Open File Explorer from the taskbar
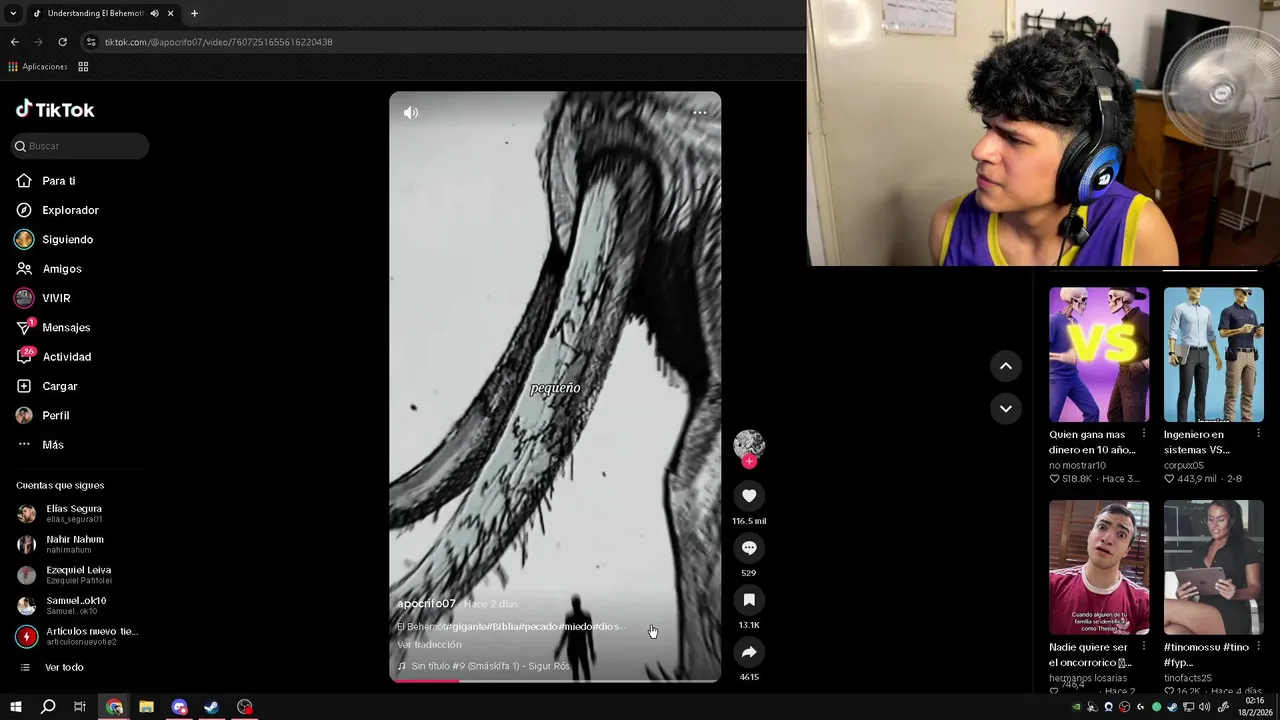This screenshot has width=1280, height=720. (146, 707)
